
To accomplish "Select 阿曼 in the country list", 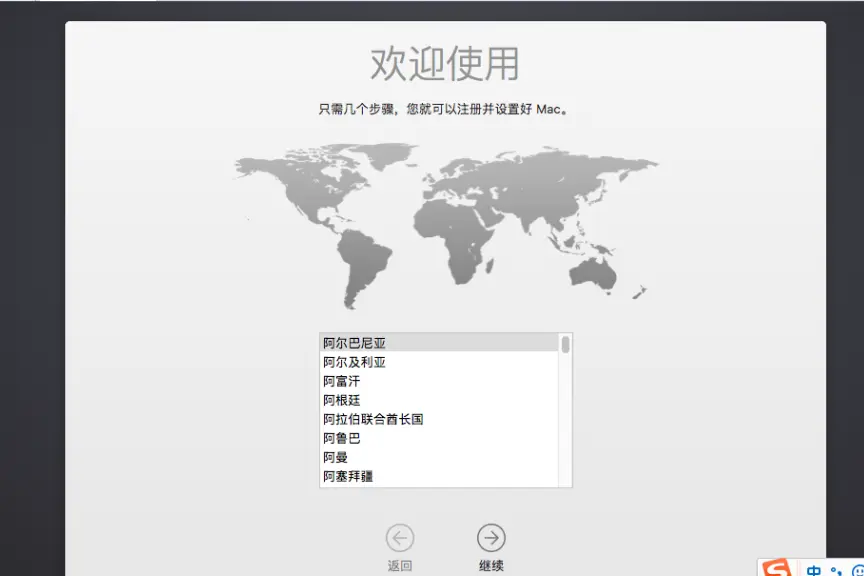I will click(439, 457).
